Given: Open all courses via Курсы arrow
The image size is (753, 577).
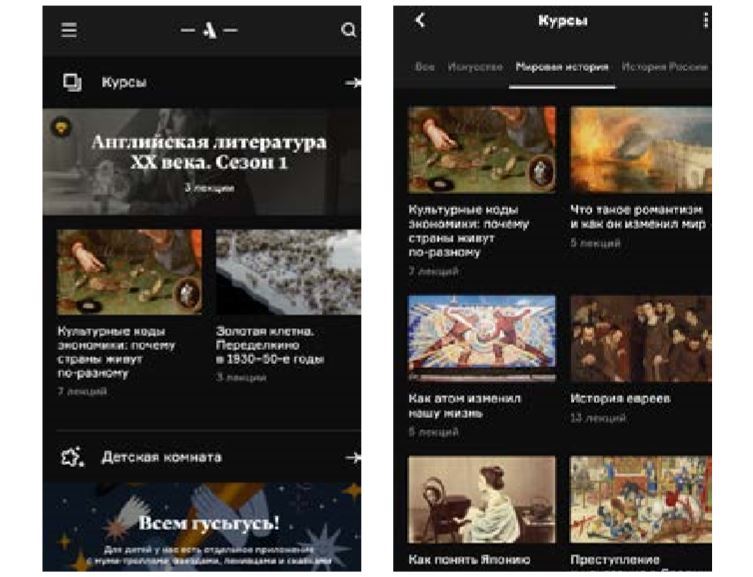Looking at the screenshot, I should pos(353,83).
